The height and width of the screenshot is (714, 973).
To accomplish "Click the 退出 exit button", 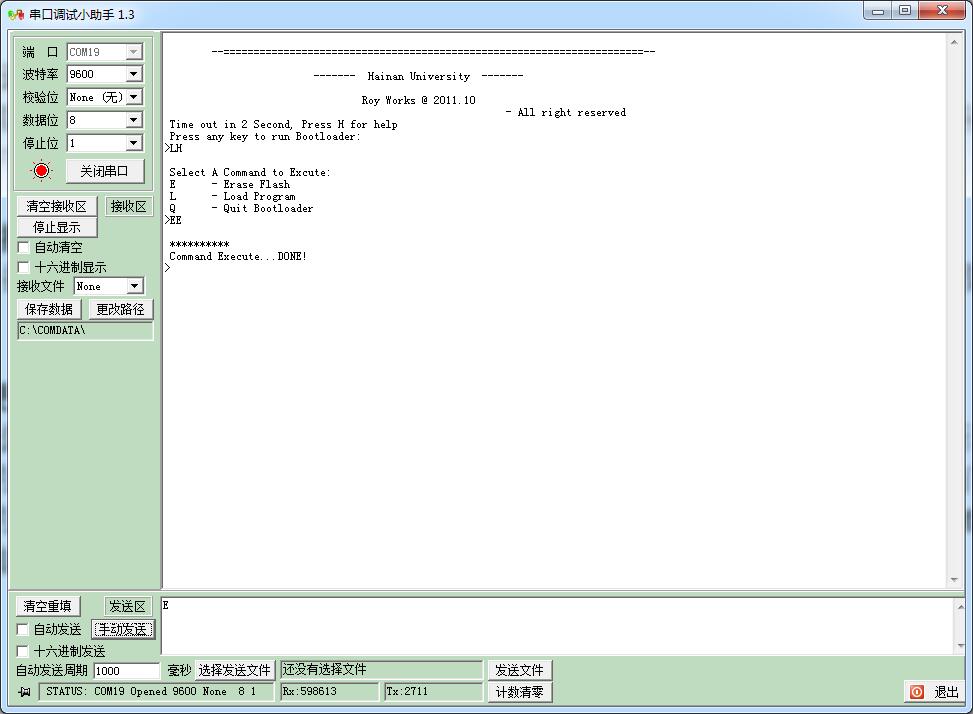I will click(x=934, y=692).
